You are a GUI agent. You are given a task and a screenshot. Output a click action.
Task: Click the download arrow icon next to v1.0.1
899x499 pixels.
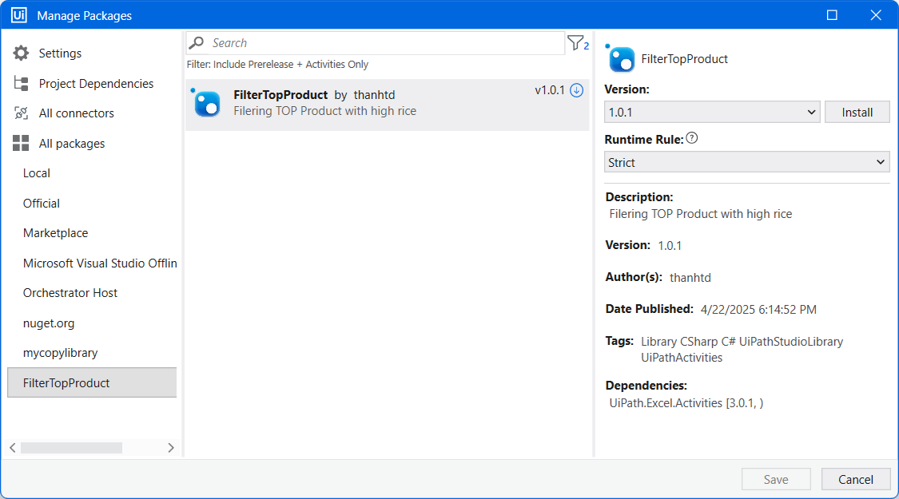click(x=577, y=91)
